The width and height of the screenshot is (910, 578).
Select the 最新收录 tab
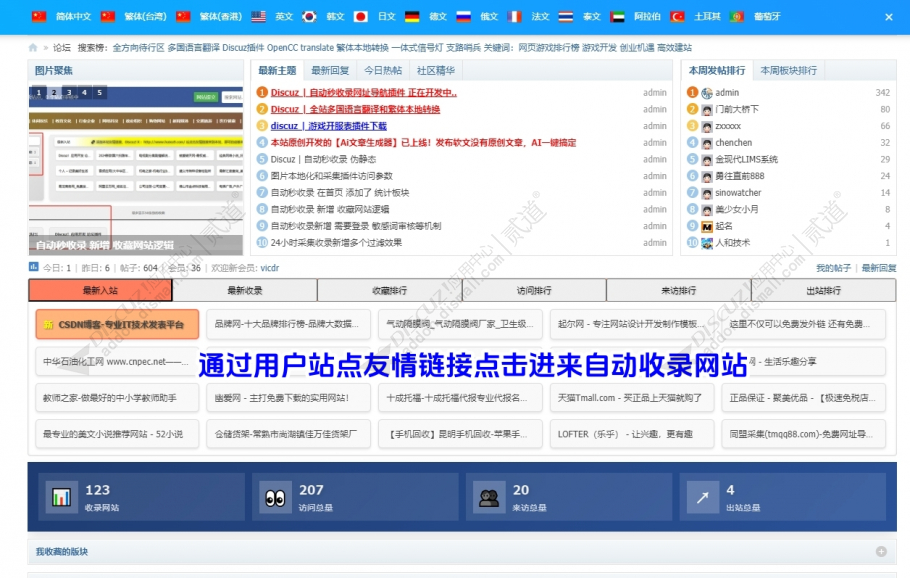pyautogui.click(x=245, y=290)
